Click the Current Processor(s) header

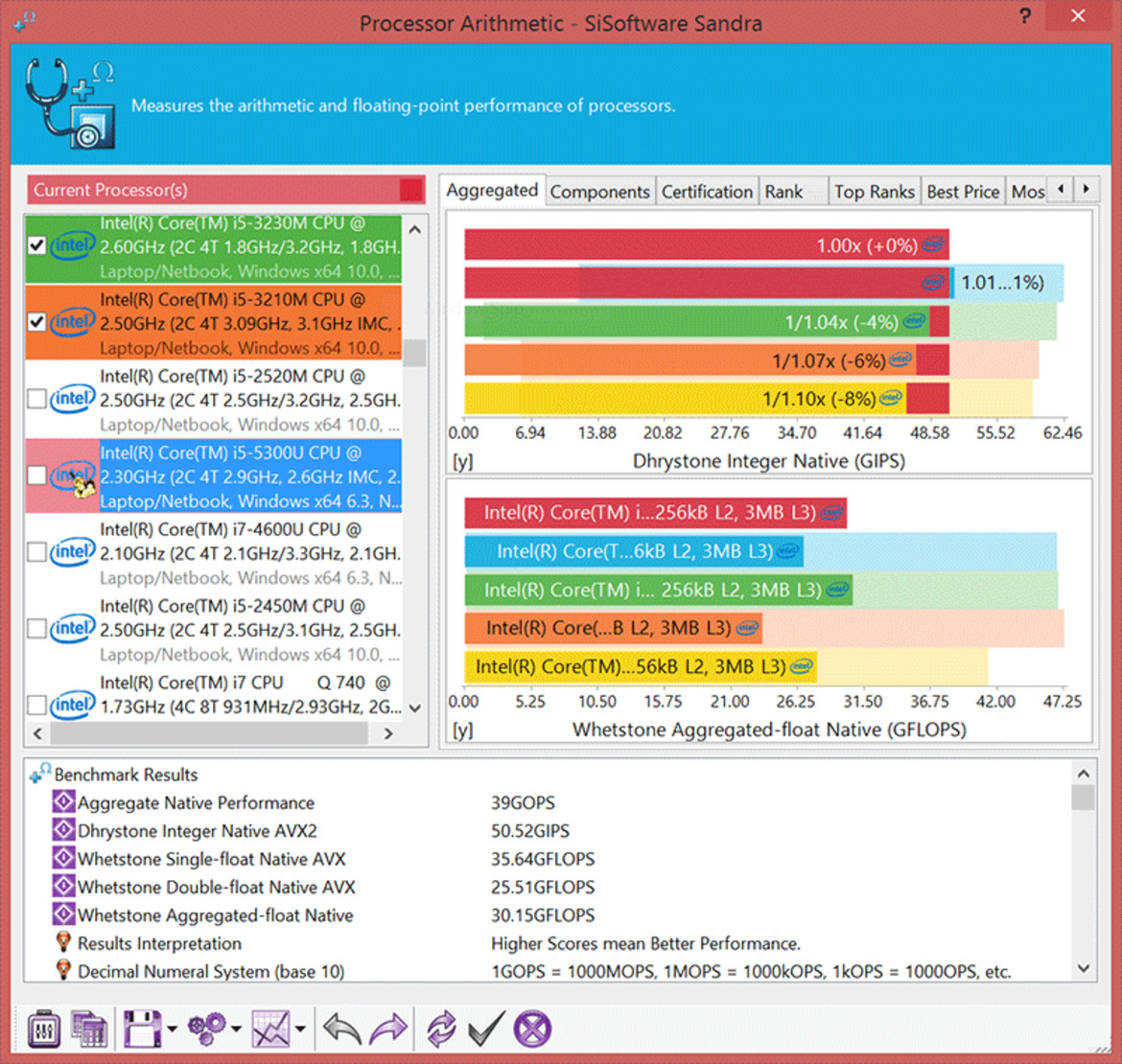click(x=226, y=190)
